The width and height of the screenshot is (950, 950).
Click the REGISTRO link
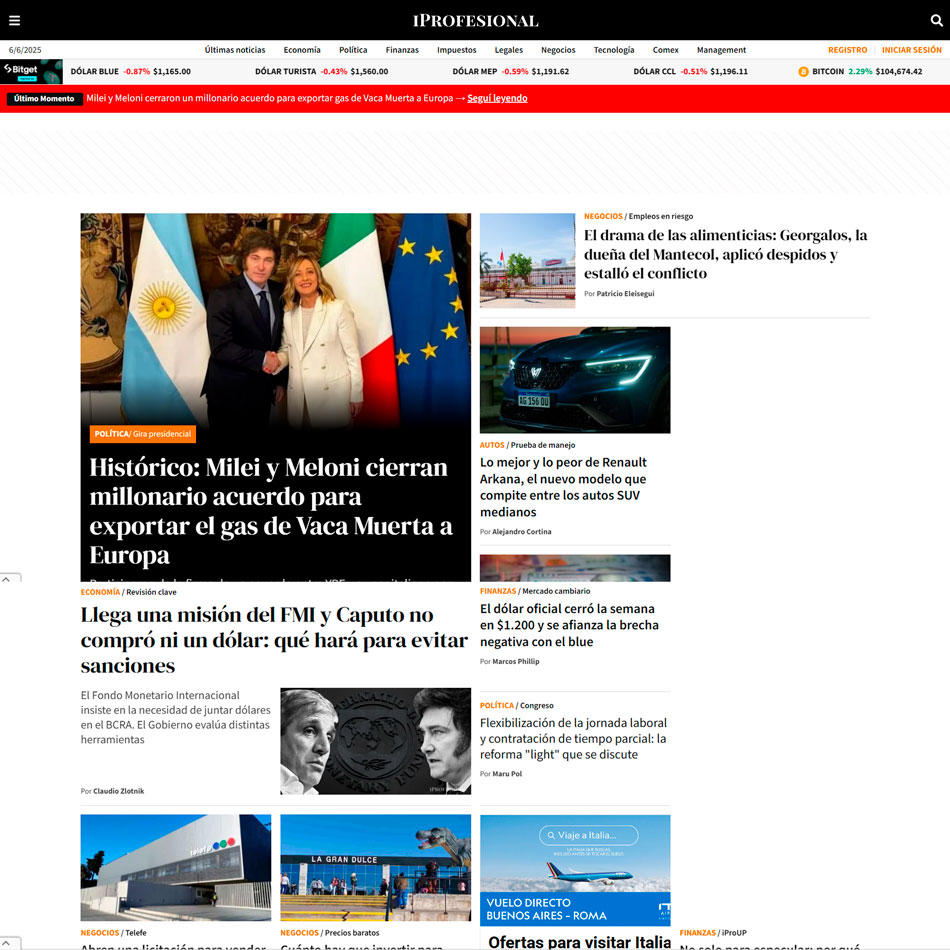(x=848, y=50)
